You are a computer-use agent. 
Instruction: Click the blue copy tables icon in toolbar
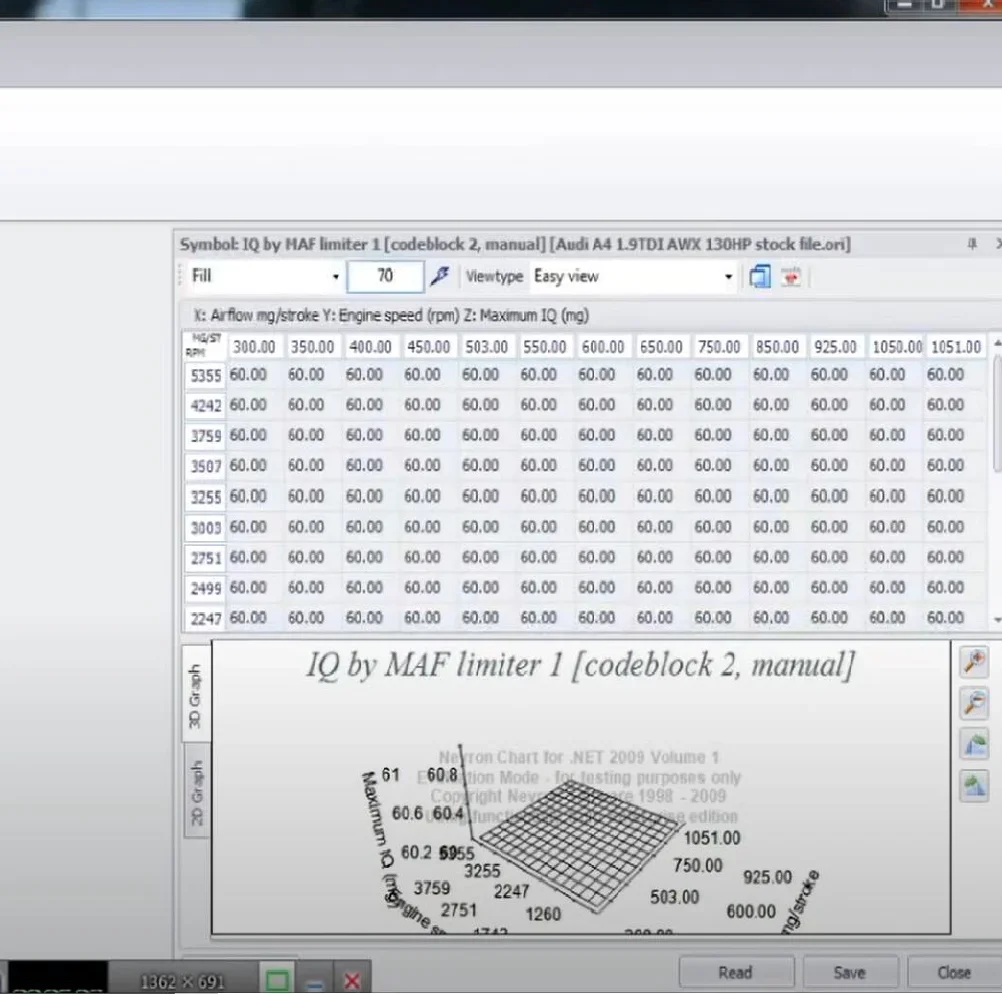[x=760, y=277]
